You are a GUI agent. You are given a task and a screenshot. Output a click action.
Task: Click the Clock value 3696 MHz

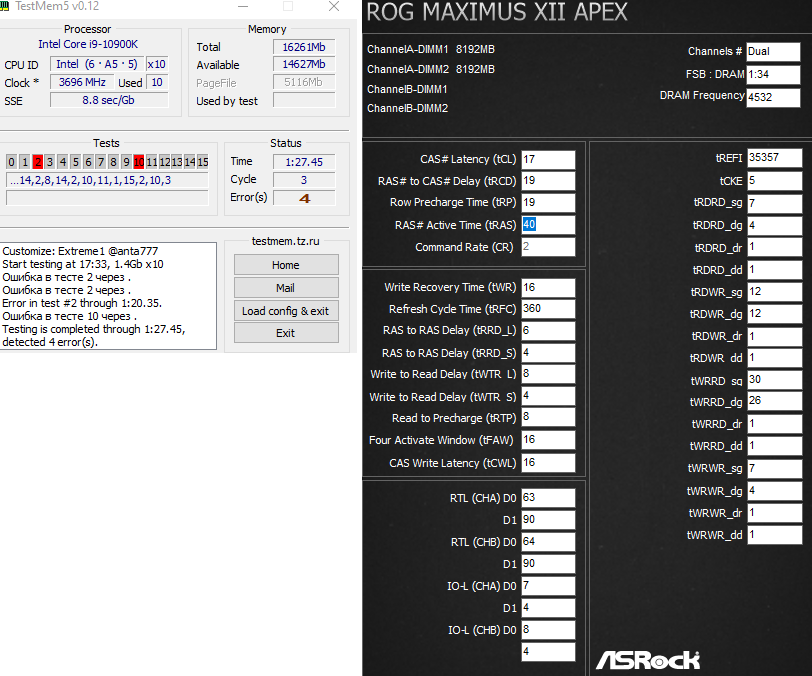tap(82, 82)
